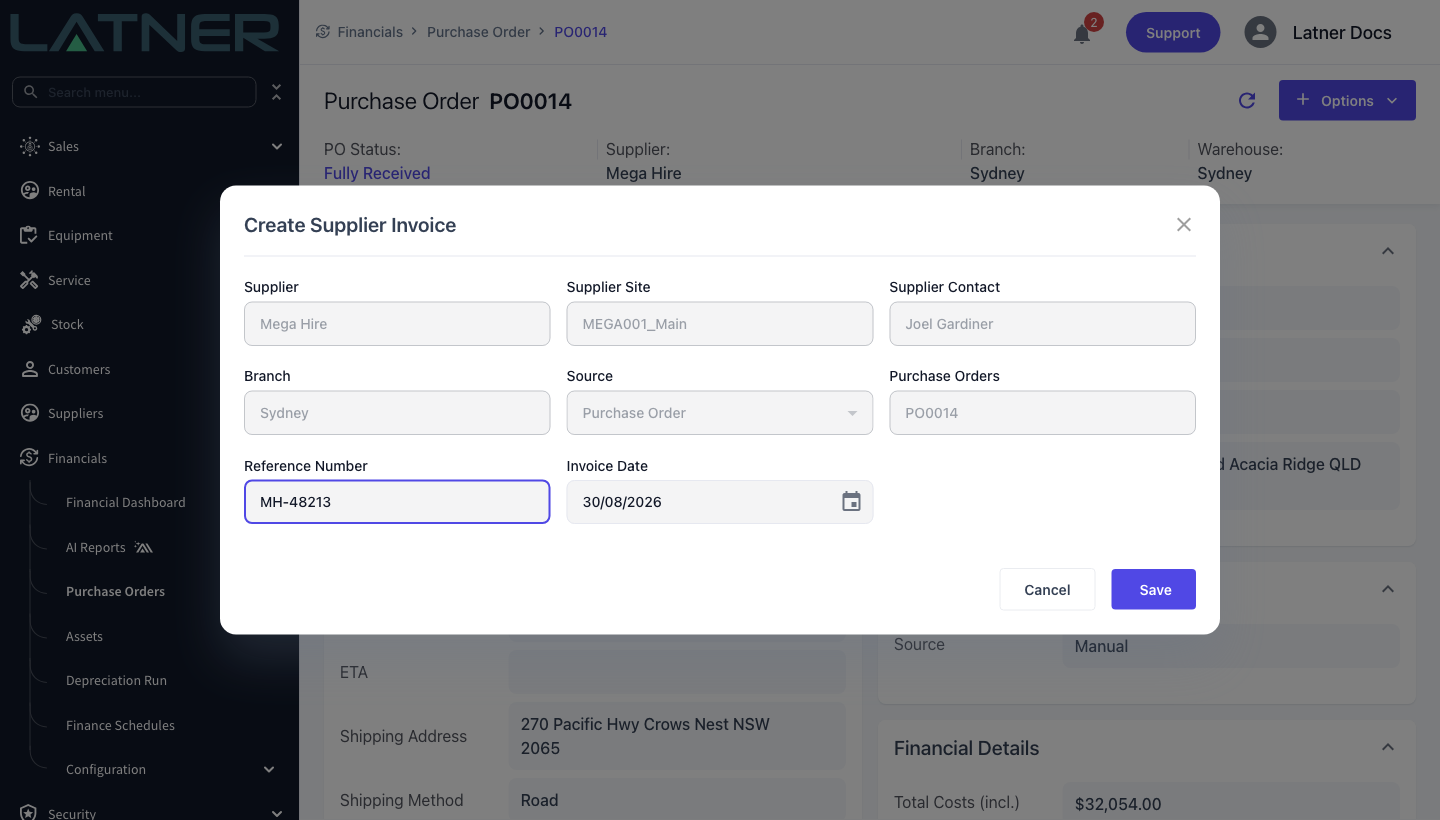The height and width of the screenshot is (820, 1440).
Task: Expand the Sales menu chevron
Action: tap(277, 147)
